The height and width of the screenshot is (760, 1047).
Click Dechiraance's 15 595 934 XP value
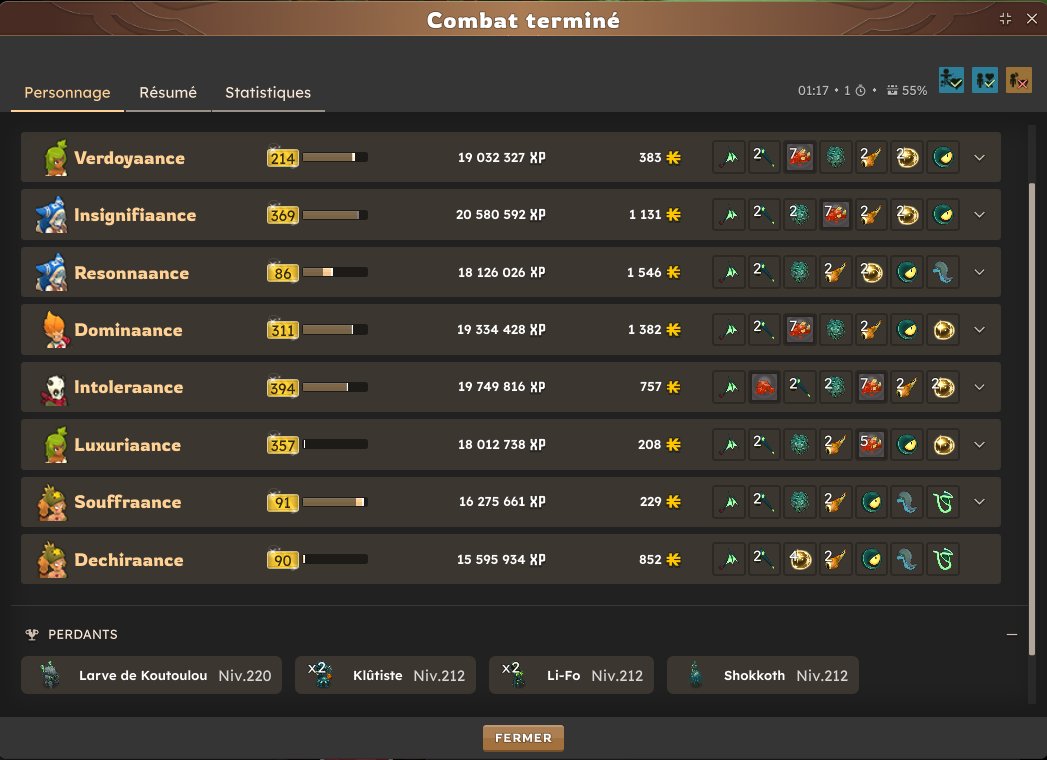tap(501, 560)
